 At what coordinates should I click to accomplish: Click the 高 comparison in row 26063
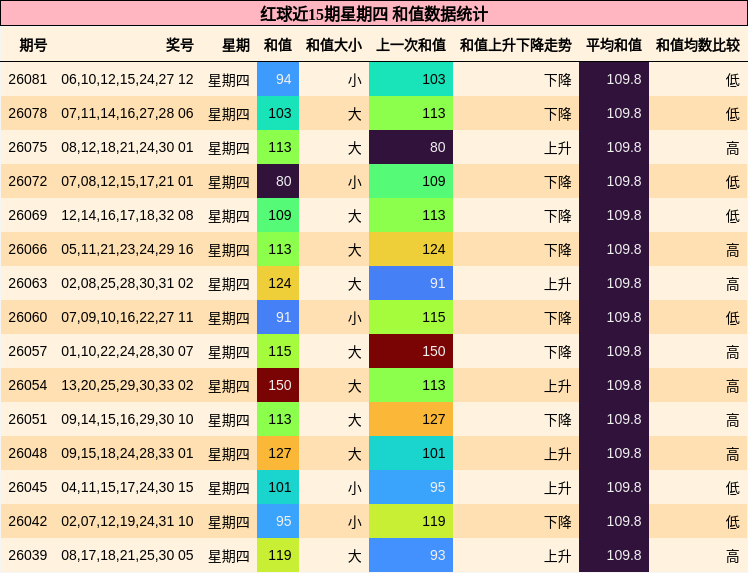tap(733, 284)
